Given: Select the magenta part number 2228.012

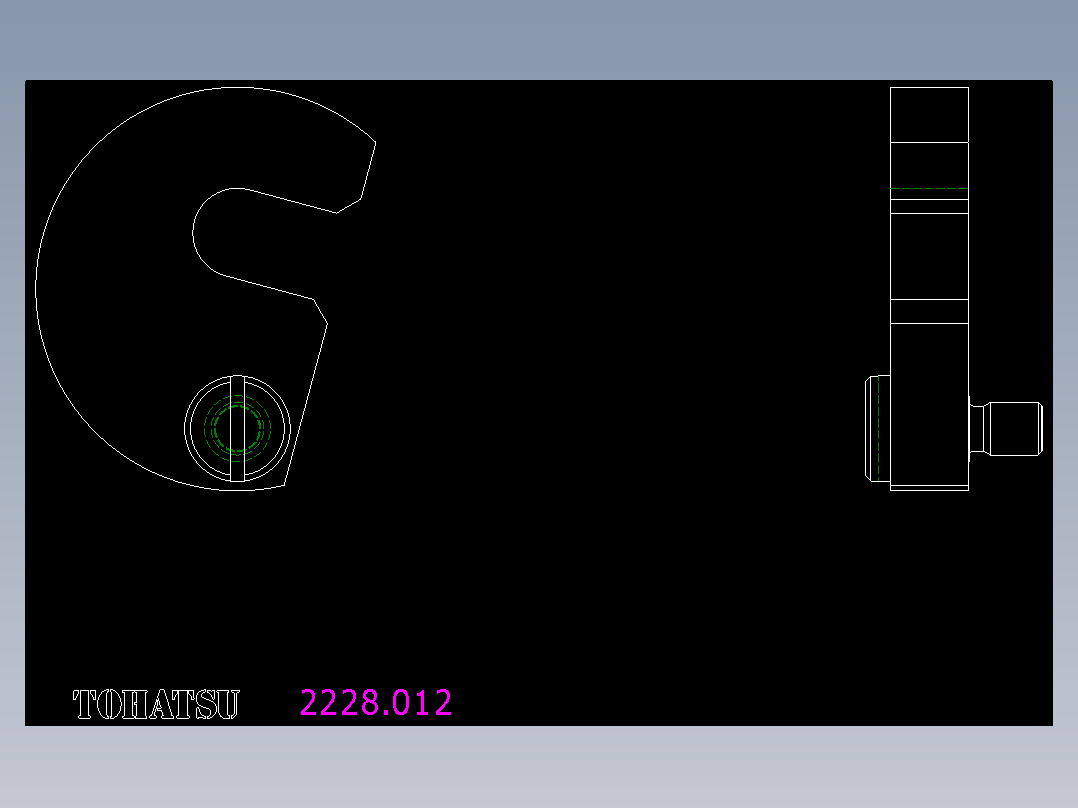Looking at the screenshot, I should coord(376,703).
